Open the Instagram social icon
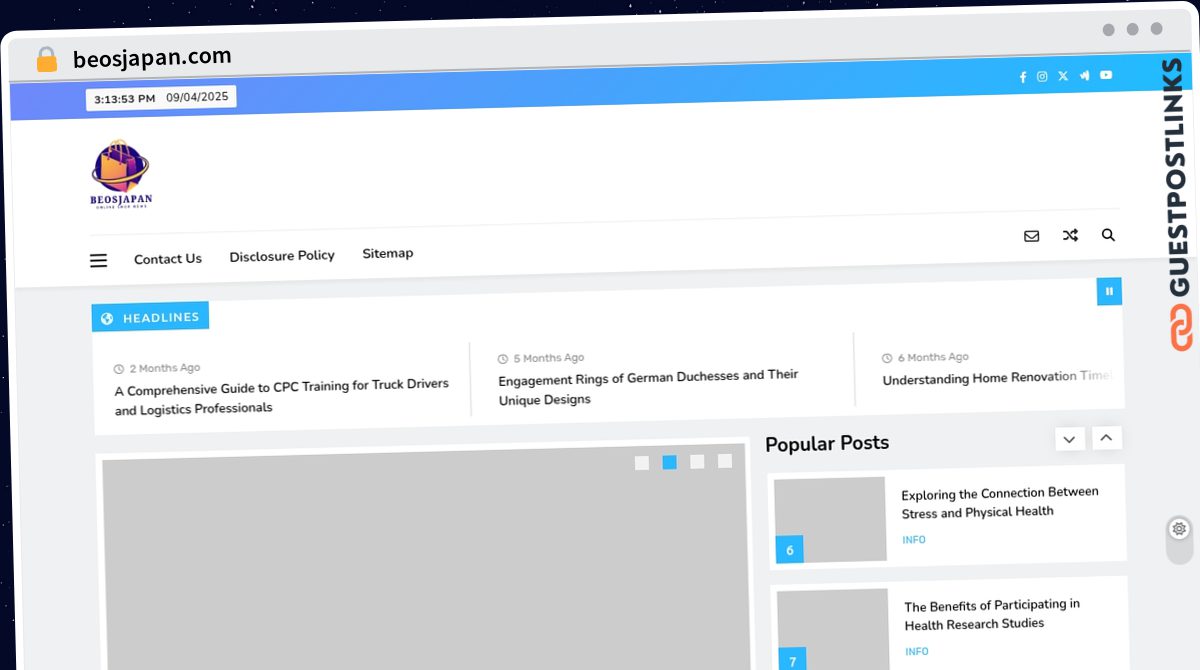 (1042, 76)
